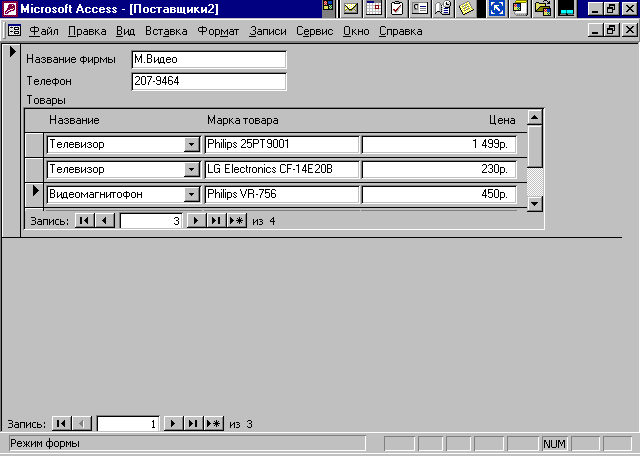The width and height of the screenshot is (640, 456).
Task: Open the Окно menu
Action: 356,31
